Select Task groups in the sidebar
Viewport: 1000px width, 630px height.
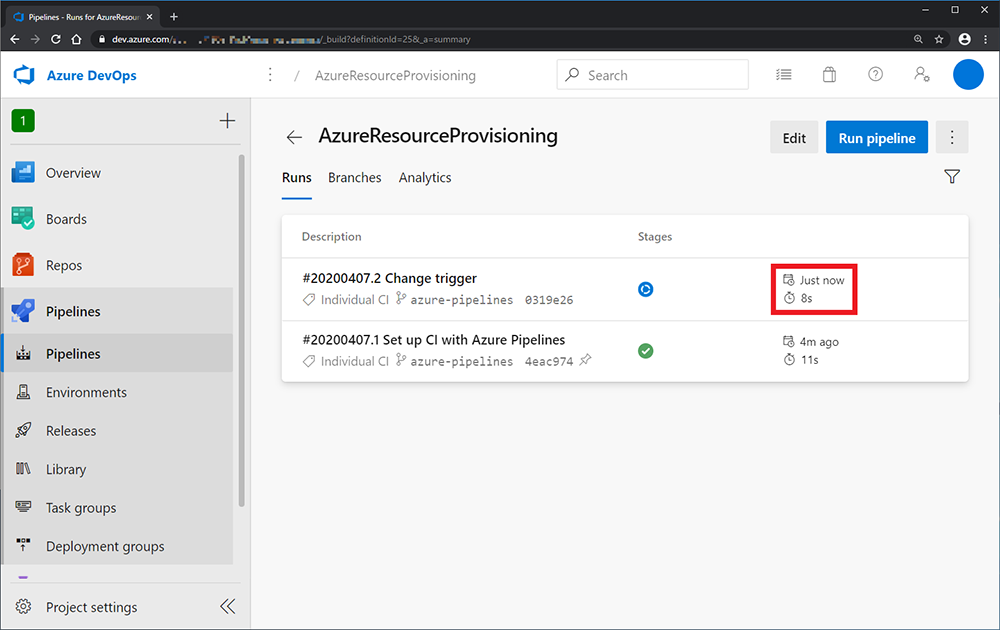coord(118,508)
